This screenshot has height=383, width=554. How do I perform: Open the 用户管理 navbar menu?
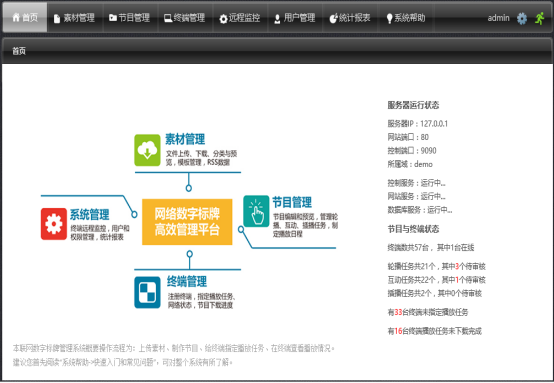coord(295,18)
